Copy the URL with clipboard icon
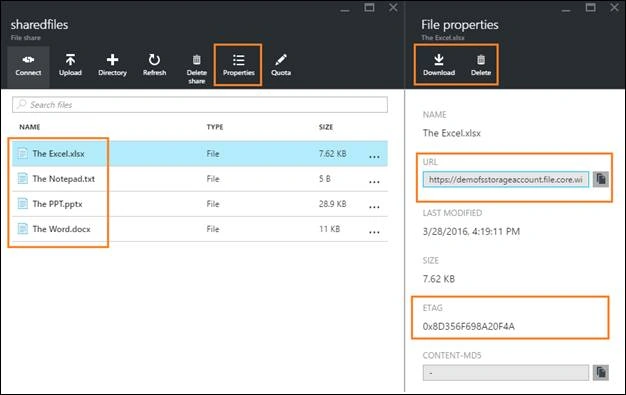This screenshot has width=626, height=395. [600, 179]
